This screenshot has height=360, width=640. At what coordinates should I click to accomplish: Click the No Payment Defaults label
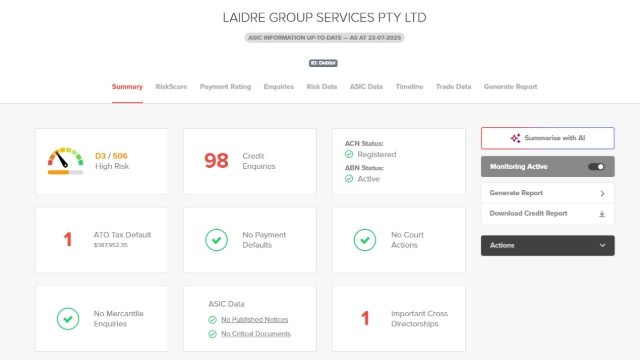[x=264, y=240]
